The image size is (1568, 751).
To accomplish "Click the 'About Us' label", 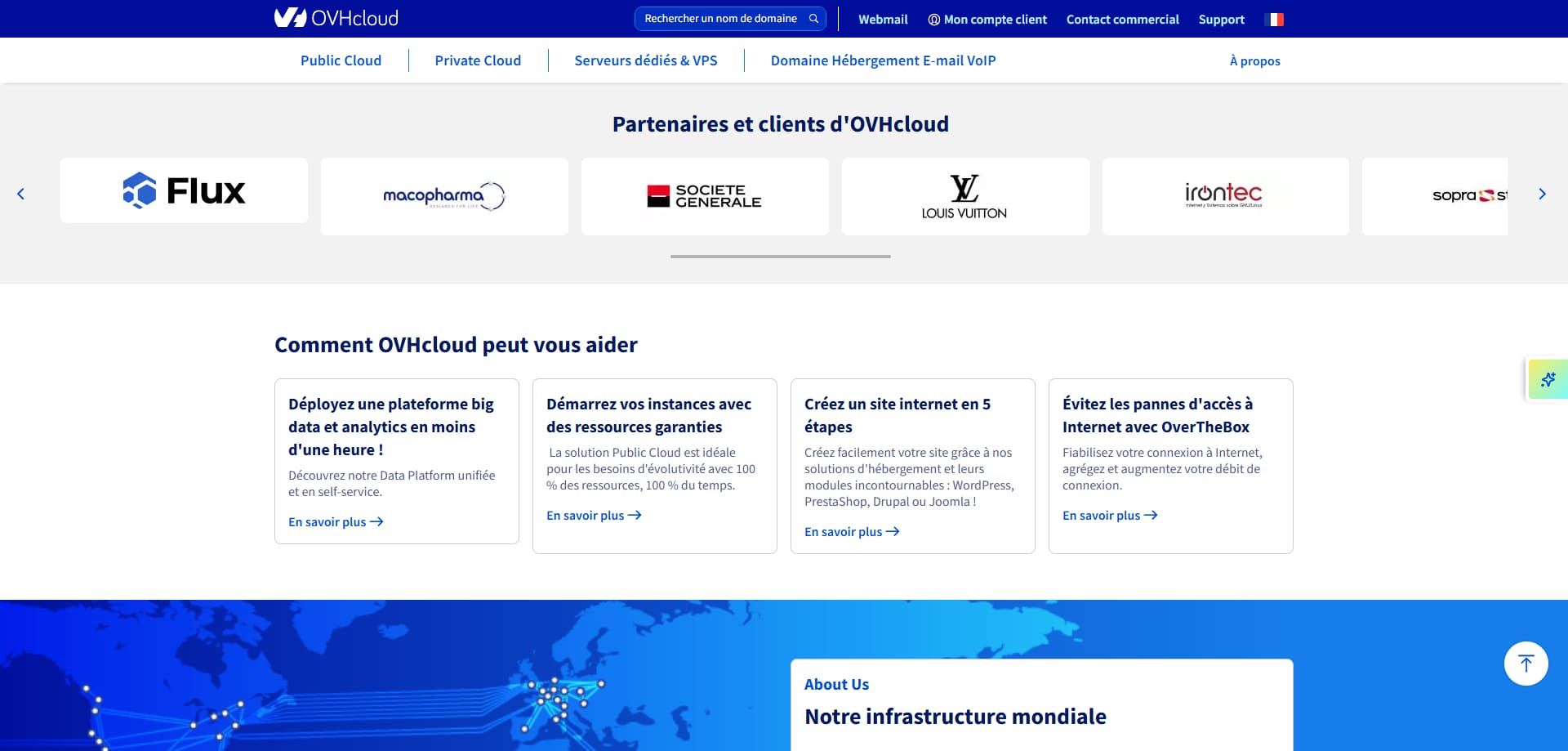I will 836,685.
